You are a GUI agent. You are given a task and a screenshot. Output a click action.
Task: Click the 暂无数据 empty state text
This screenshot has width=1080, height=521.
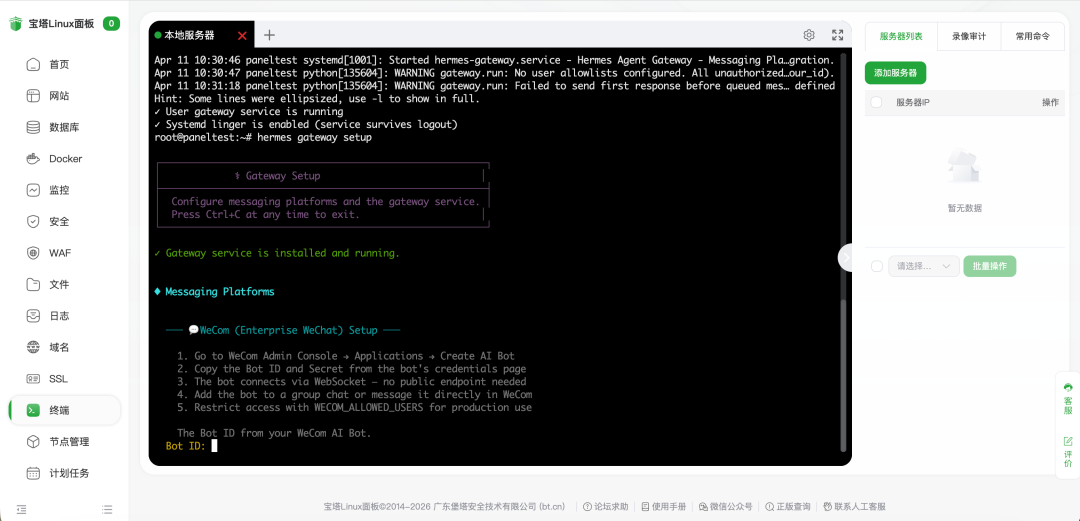click(x=964, y=208)
